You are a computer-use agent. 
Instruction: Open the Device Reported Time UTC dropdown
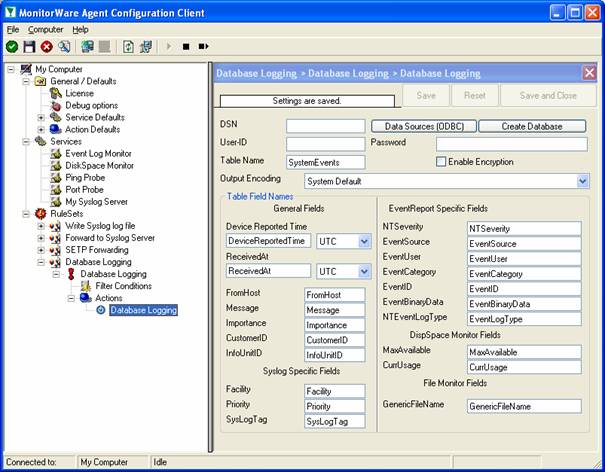click(x=364, y=241)
